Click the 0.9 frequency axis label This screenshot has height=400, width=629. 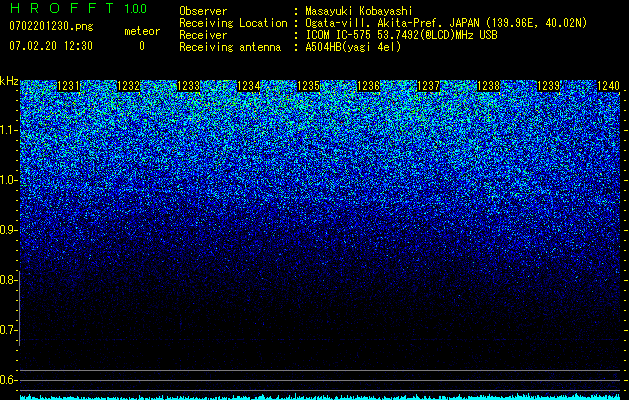[x=8, y=230]
